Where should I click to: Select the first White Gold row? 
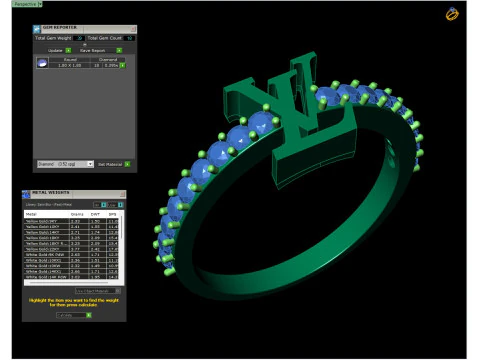72,255
